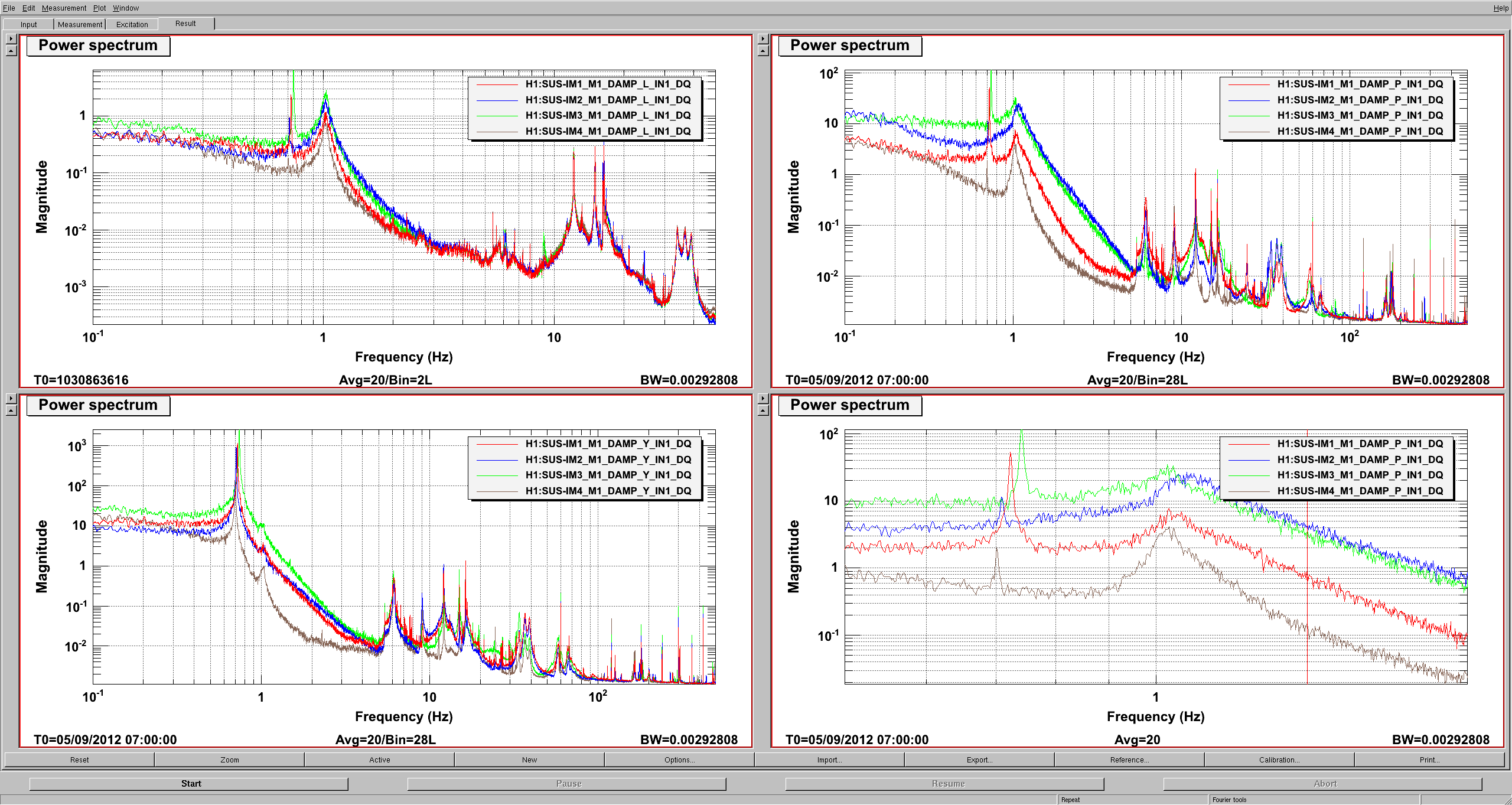Click the Avg=20 label under the bottom-right plot
The width and height of the screenshot is (1512, 805).
(1137, 739)
